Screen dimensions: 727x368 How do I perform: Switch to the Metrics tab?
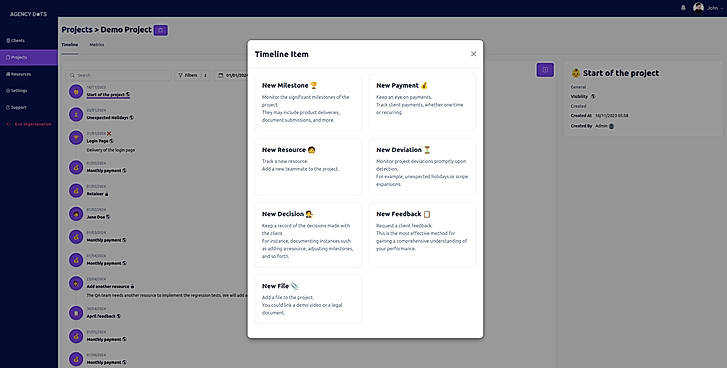(97, 45)
